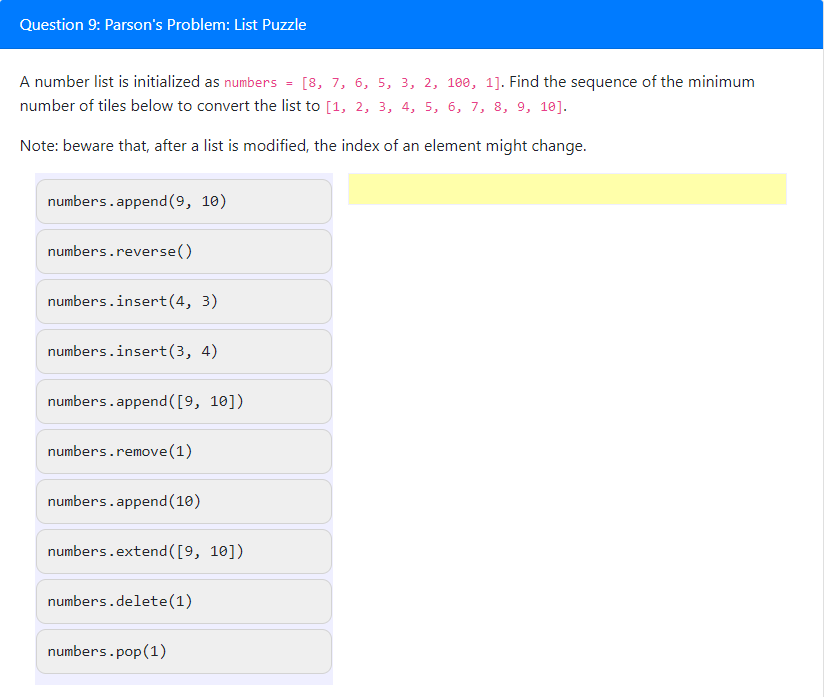Click the Question 9 header bar

click(x=412, y=25)
